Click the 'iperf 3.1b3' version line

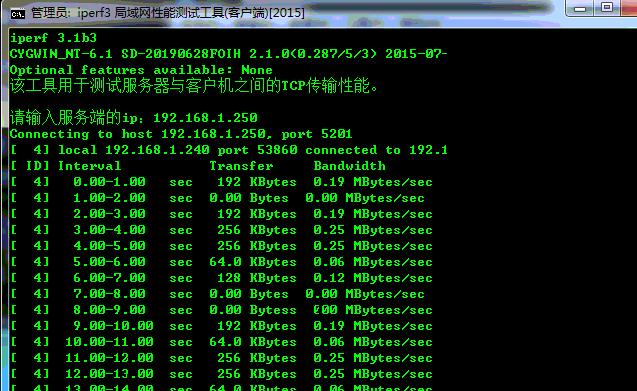tap(53, 38)
